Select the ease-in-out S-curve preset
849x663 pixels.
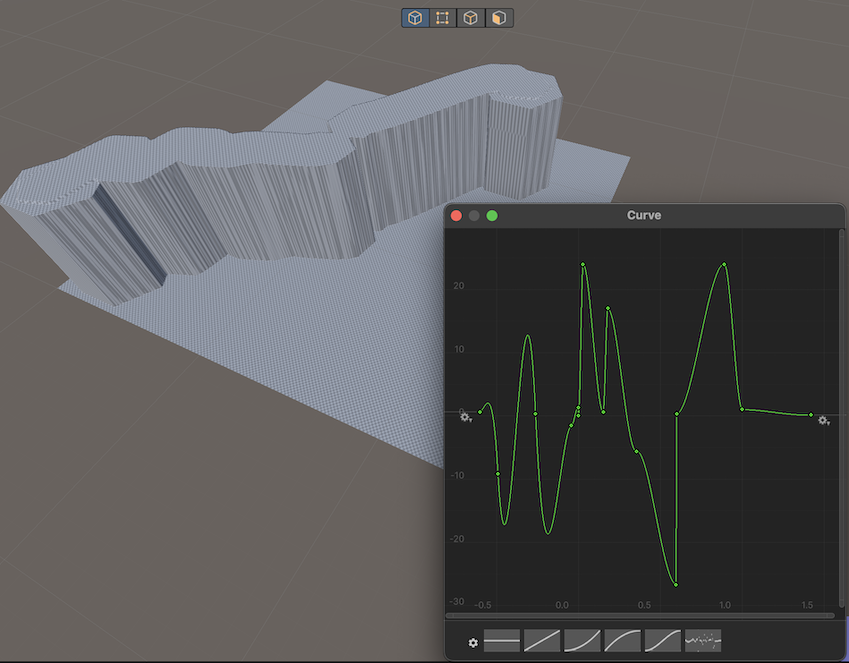coord(662,641)
